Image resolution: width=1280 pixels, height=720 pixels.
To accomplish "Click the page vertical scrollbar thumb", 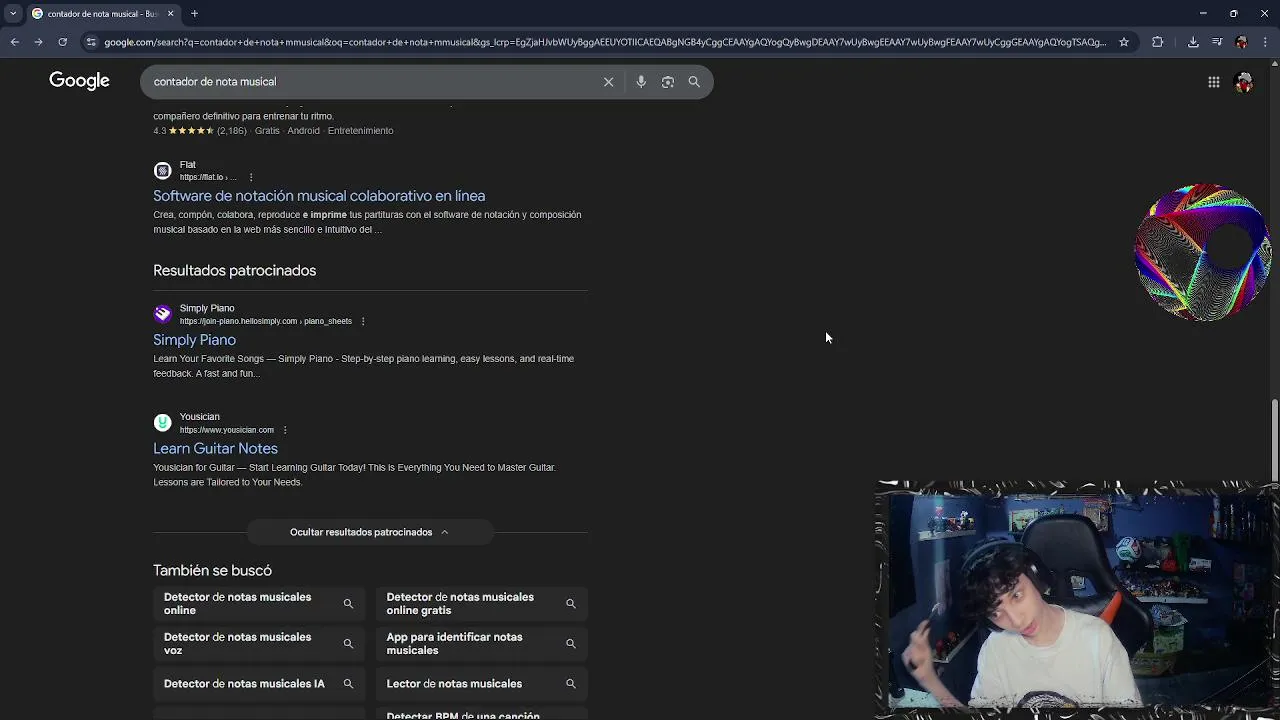I will [1274, 440].
